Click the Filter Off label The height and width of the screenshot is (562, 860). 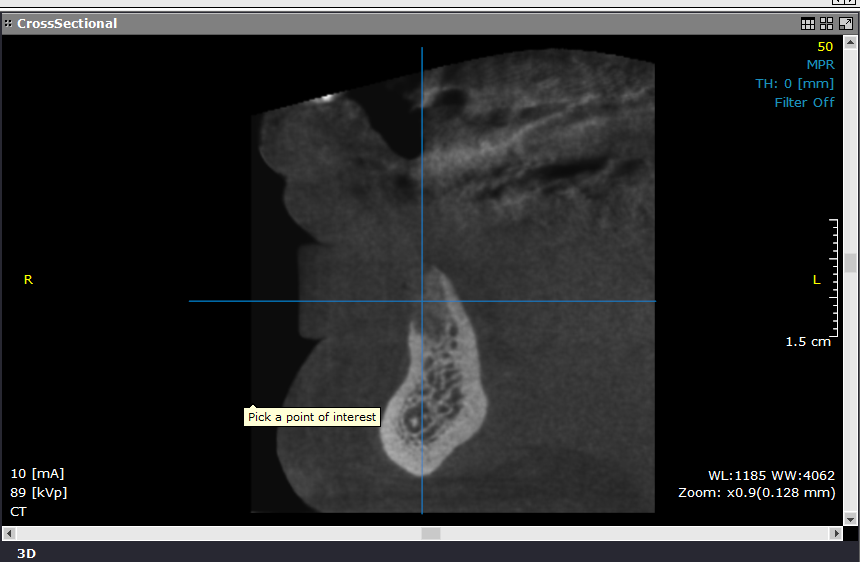804,103
